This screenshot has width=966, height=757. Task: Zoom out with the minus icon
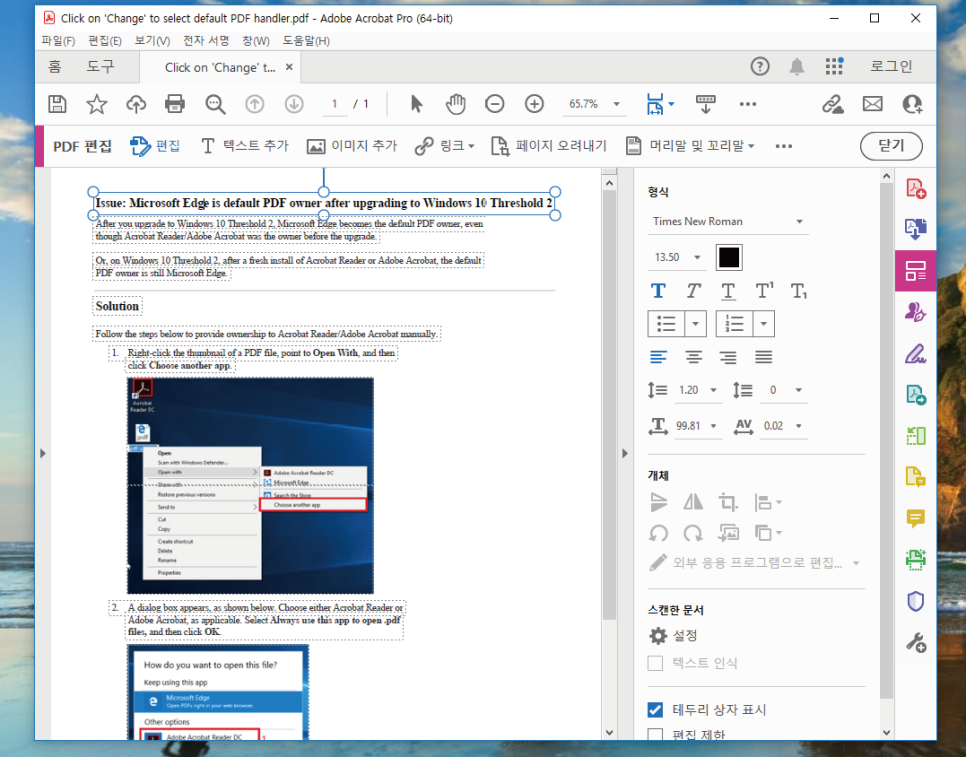(495, 104)
